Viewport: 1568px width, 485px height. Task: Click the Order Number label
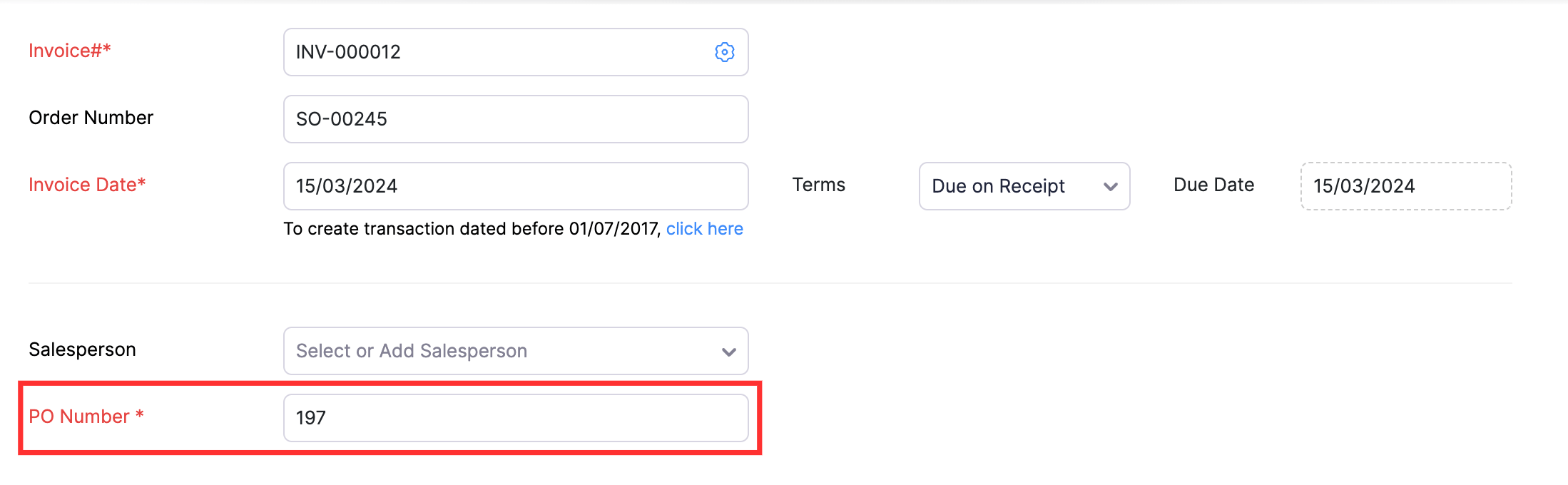(91, 118)
